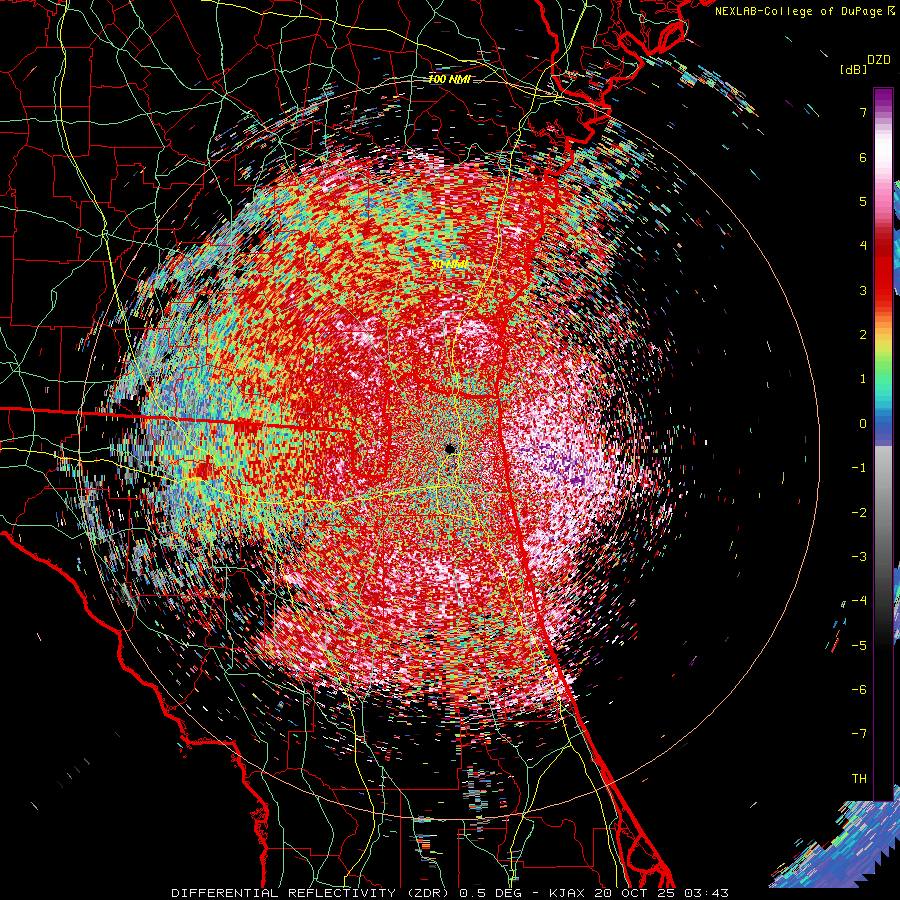Click the -6 value on the color scale

point(859,690)
